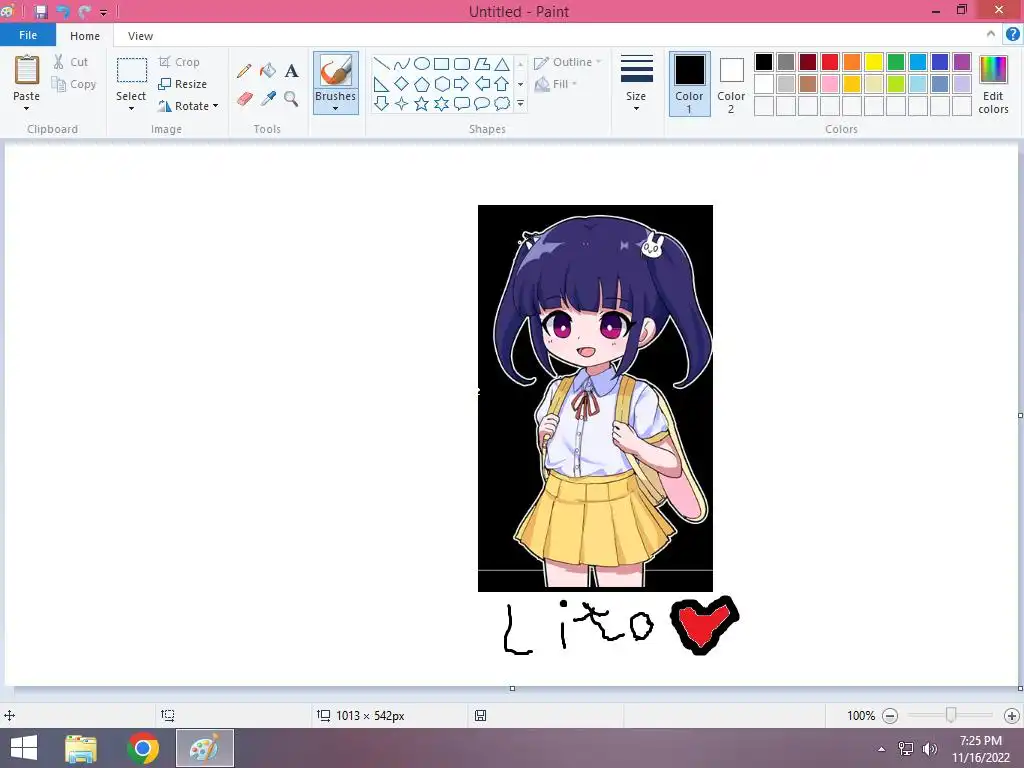The image size is (1024, 768).
Task: Choose the Line shape
Action: click(x=381, y=64)
